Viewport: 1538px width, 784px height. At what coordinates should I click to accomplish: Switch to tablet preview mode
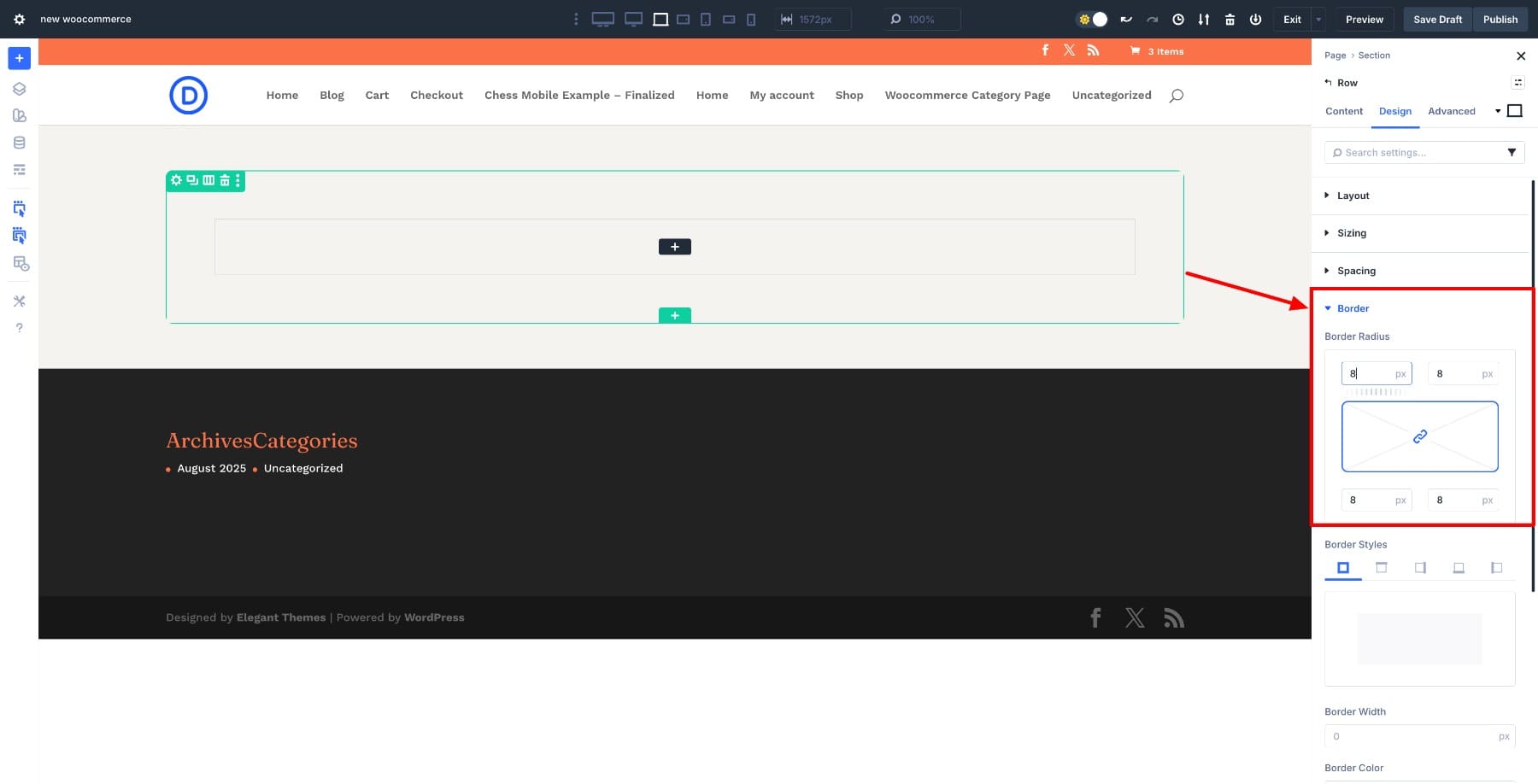point(705,18)
